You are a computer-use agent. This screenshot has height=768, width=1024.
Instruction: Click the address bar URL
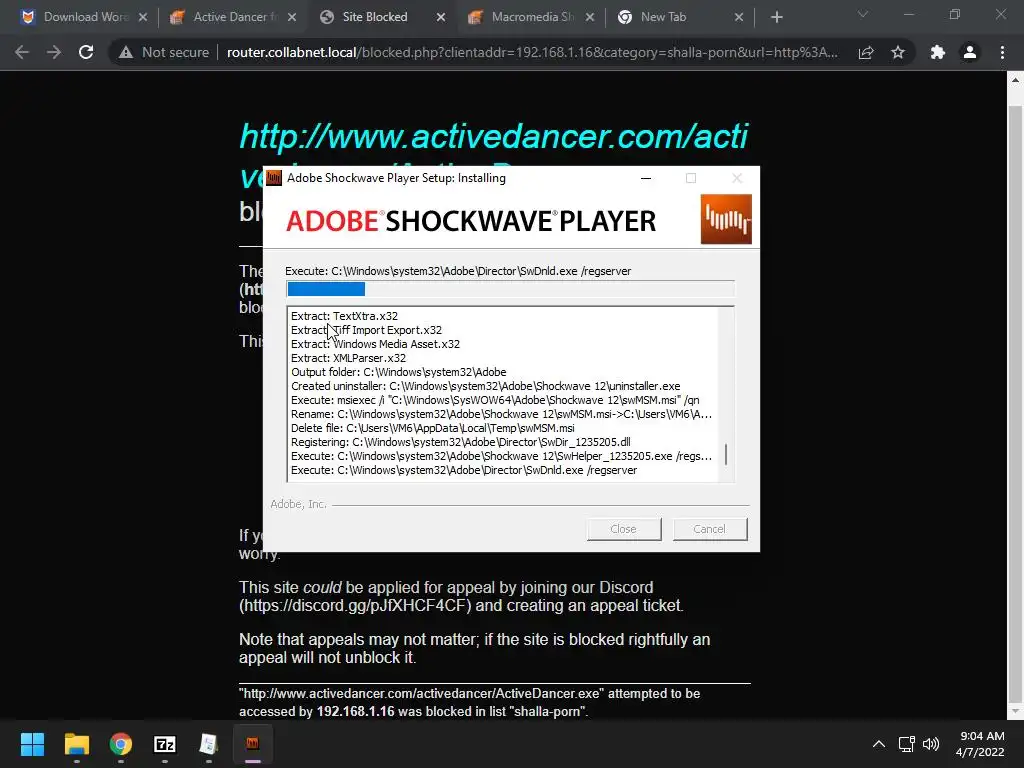point(532,52)
